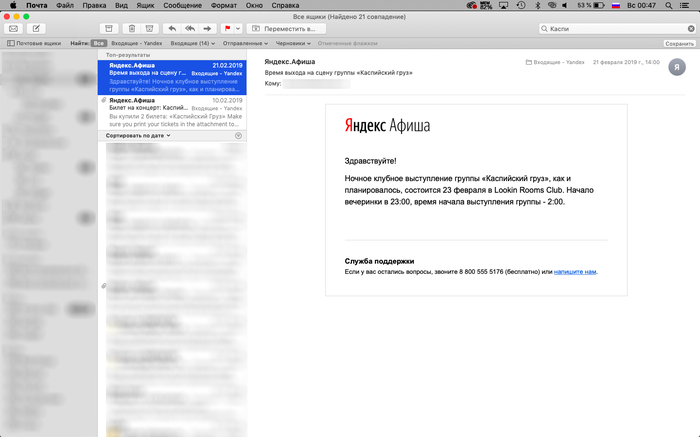The image size is (700, 437).
Task: Open the Сообщение menu
Action: [x=181, y=6]
